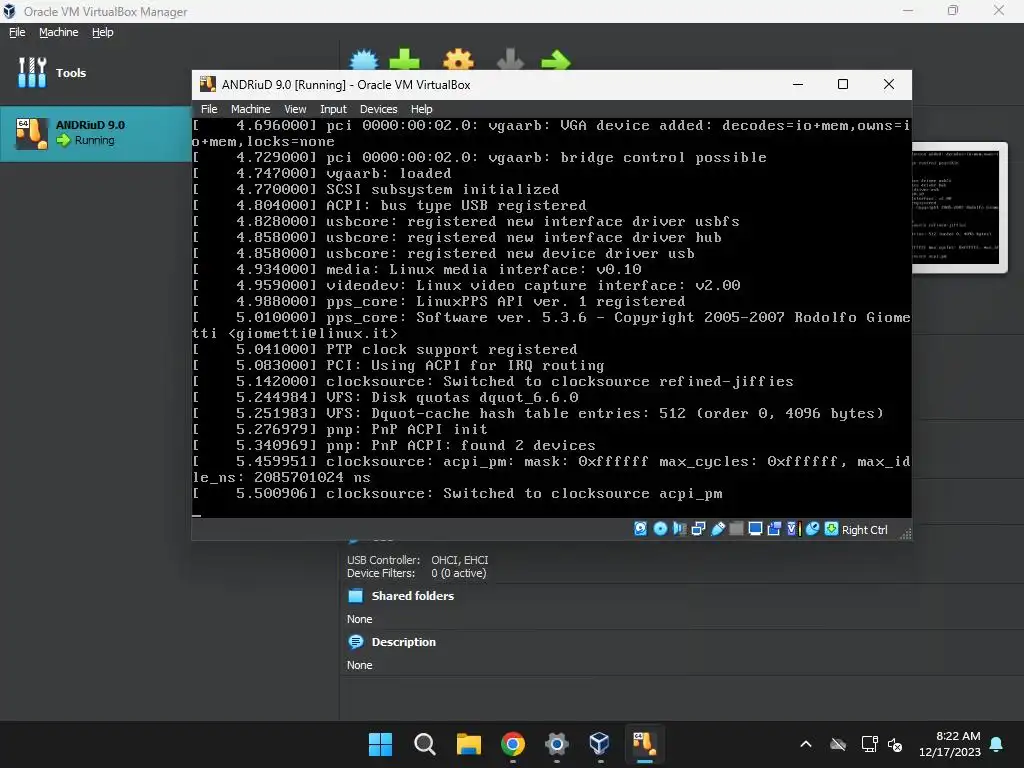Open Machine menu in the ANDRiuD VM window
Screen dimensions: 1024x768
pyautogui.click(x=250, y=109)
